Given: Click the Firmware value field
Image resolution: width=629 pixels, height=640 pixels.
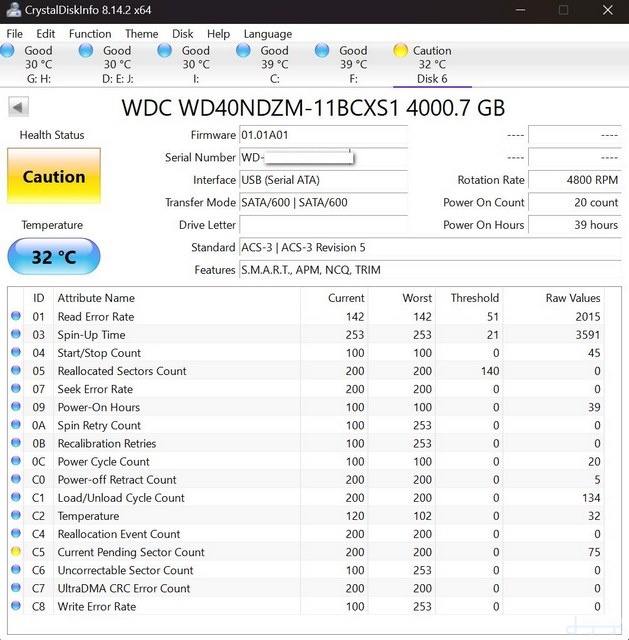Looking at the screenshot, I should (x=323, y=135).
